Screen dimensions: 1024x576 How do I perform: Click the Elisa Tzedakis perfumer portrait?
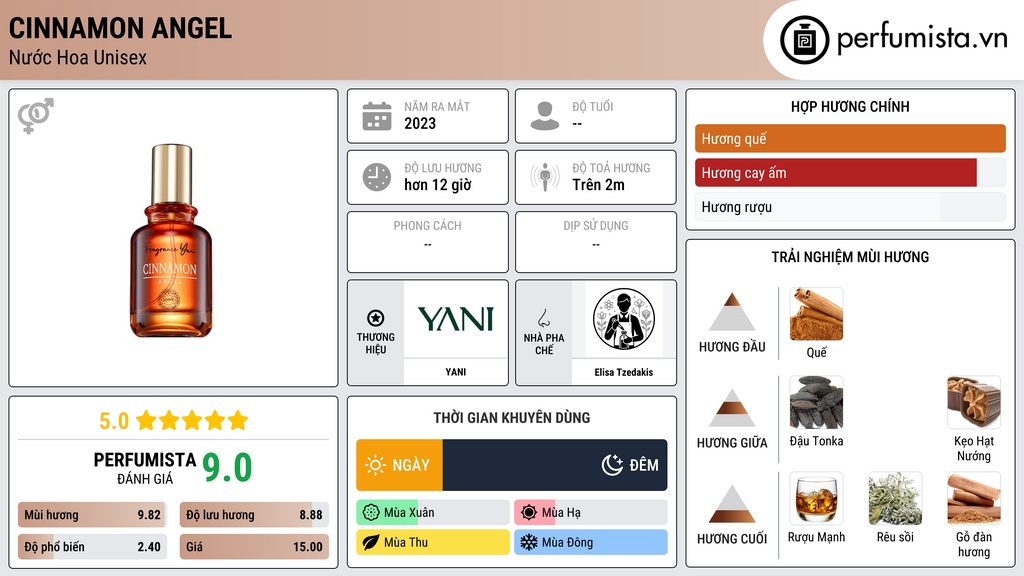click(x=624, y=319)
